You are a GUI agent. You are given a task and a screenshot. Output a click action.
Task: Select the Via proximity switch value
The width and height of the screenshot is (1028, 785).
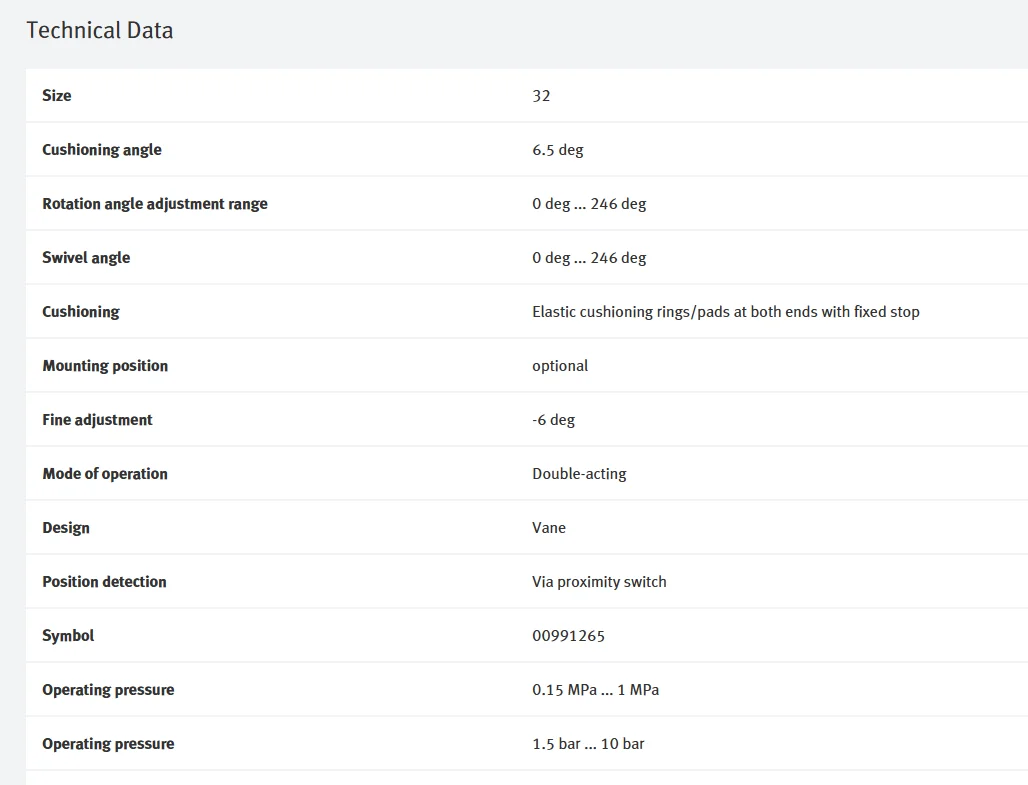point(599,582)
